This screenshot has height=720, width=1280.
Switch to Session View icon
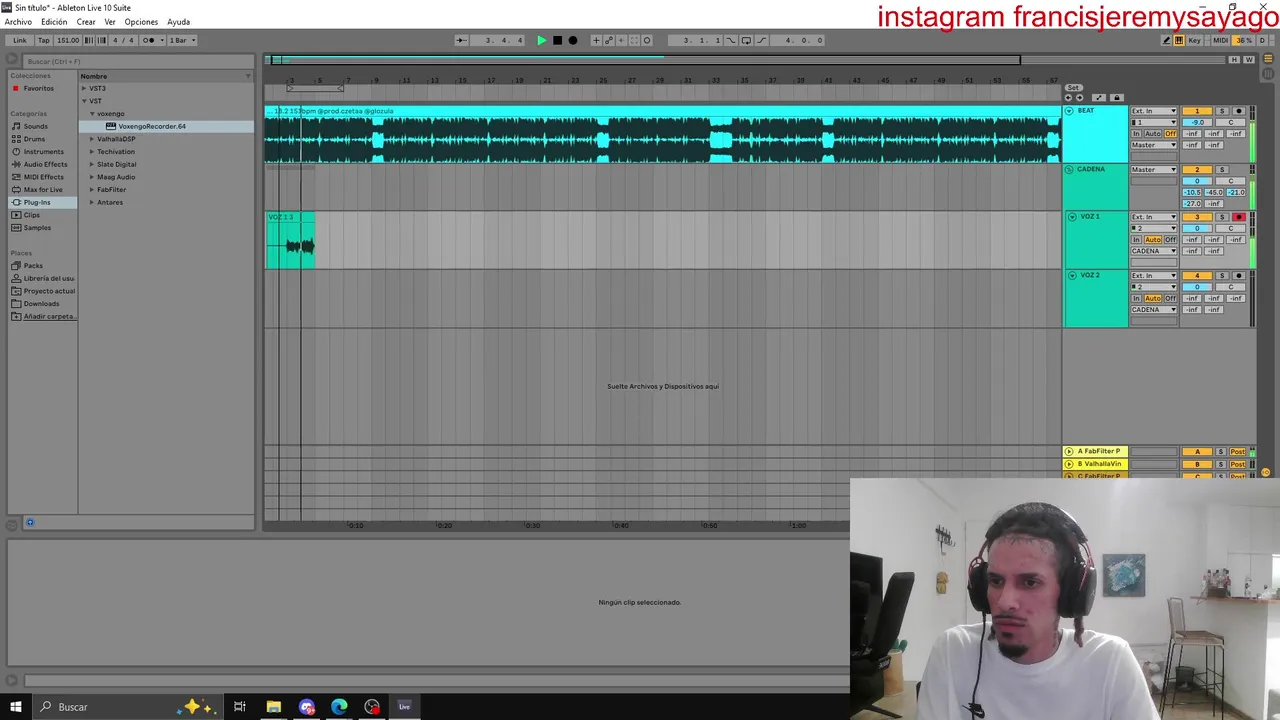click(x=1268, y=73)
